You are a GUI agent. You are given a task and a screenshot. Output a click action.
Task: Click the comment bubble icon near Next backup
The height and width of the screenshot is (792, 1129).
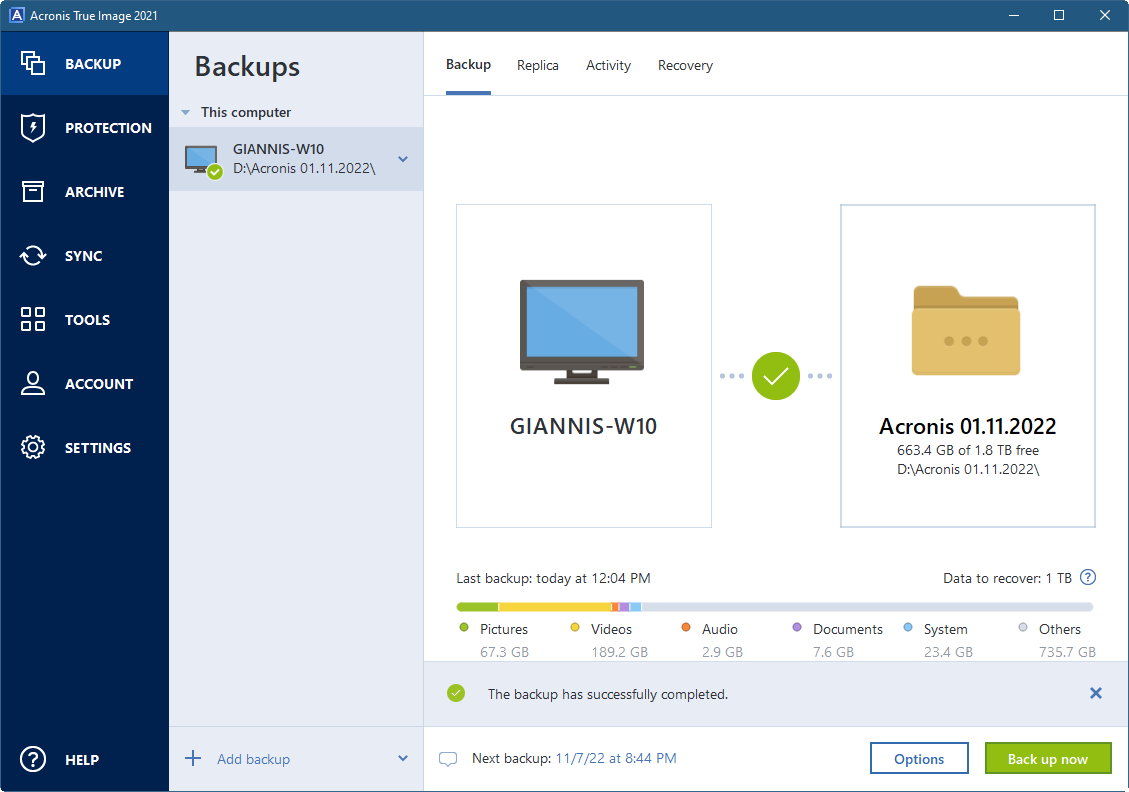[x=448, y=759]
